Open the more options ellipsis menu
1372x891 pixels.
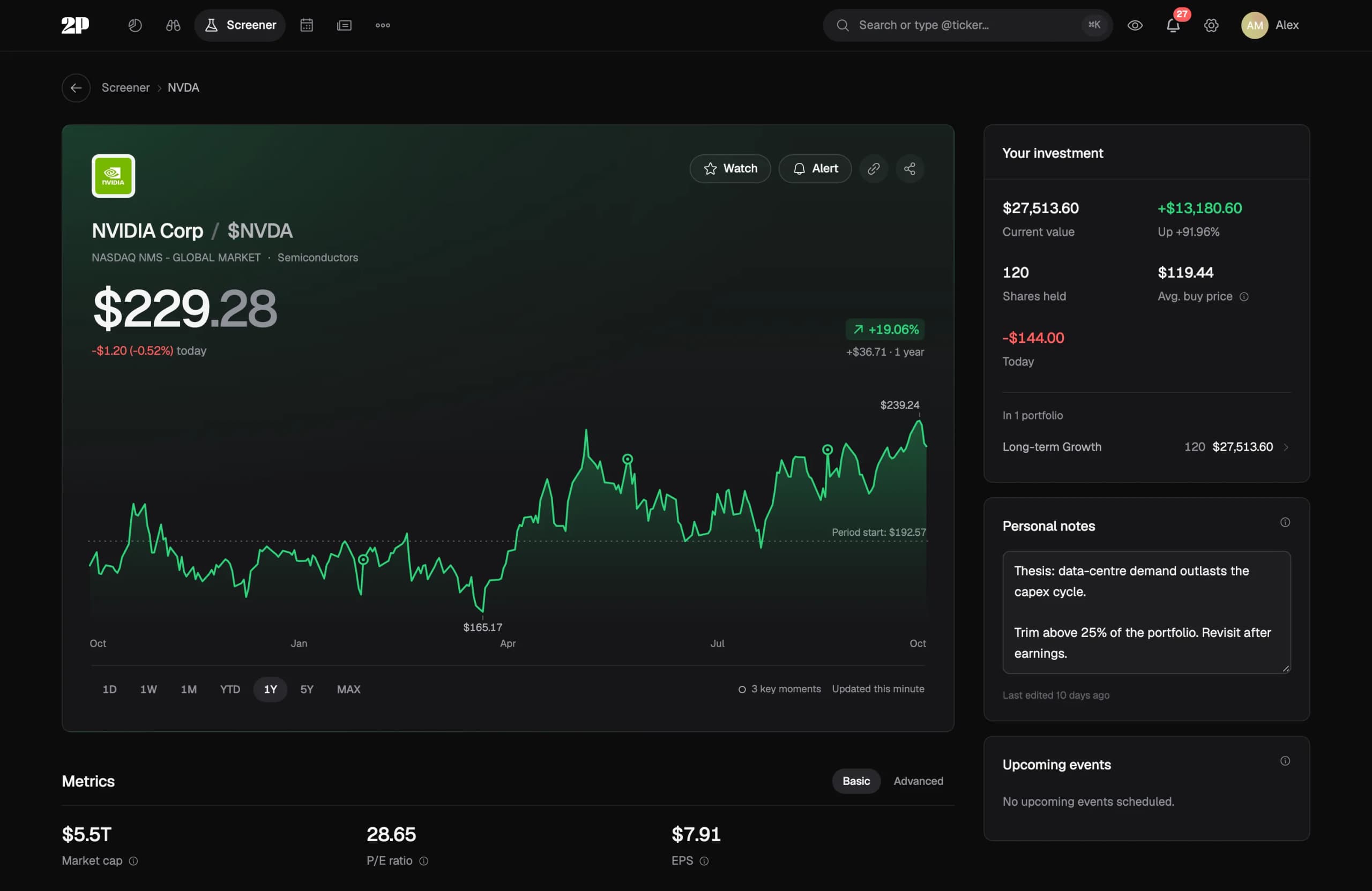(x=383, y=25)
